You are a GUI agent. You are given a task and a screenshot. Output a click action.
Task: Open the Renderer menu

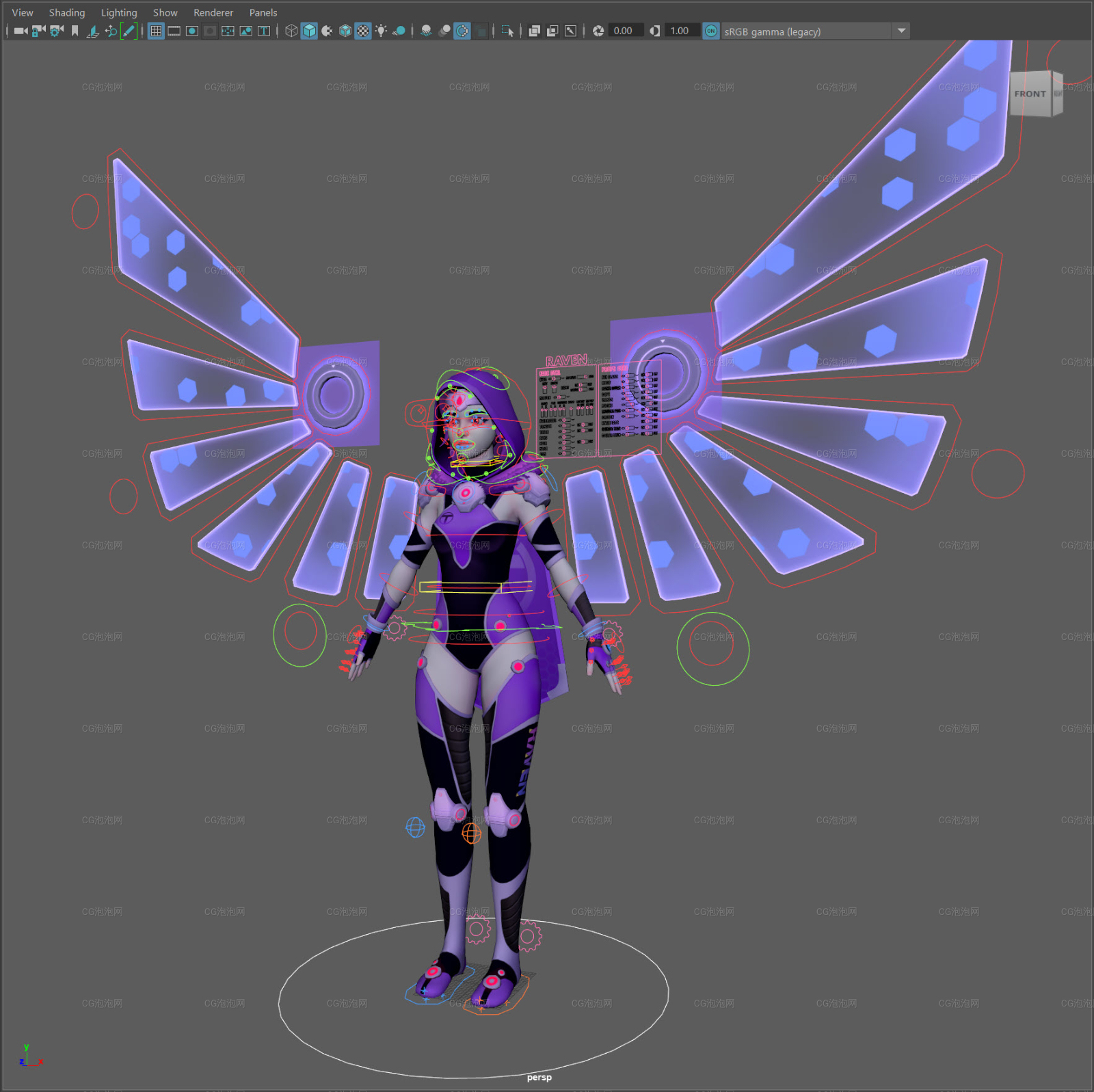tap(213, 12)
